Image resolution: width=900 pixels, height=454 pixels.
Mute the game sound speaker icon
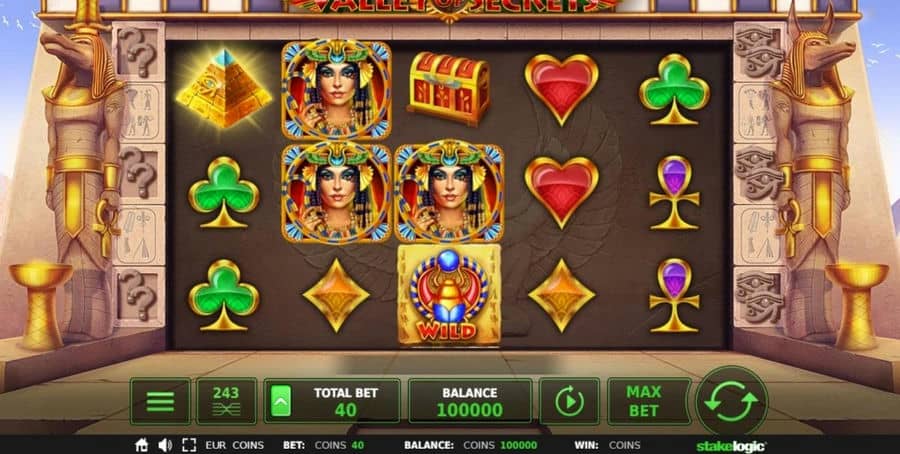point(165,445)
